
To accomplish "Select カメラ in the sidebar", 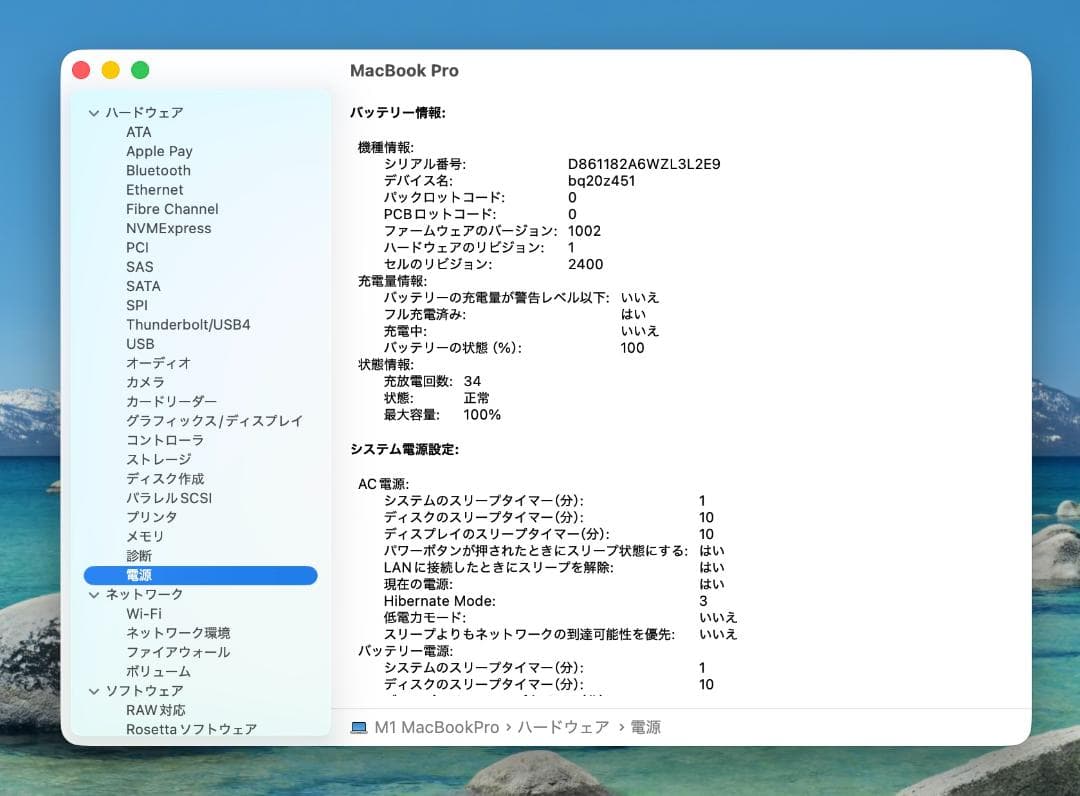I will point(145,383).
